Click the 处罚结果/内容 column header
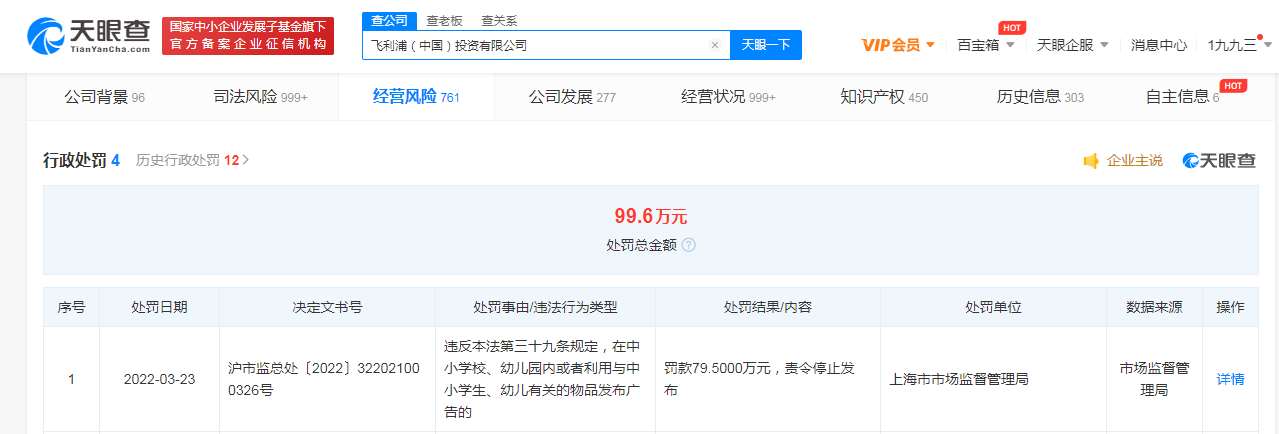This screenshot has width=1279, height=434. click(x=768, y=307)
